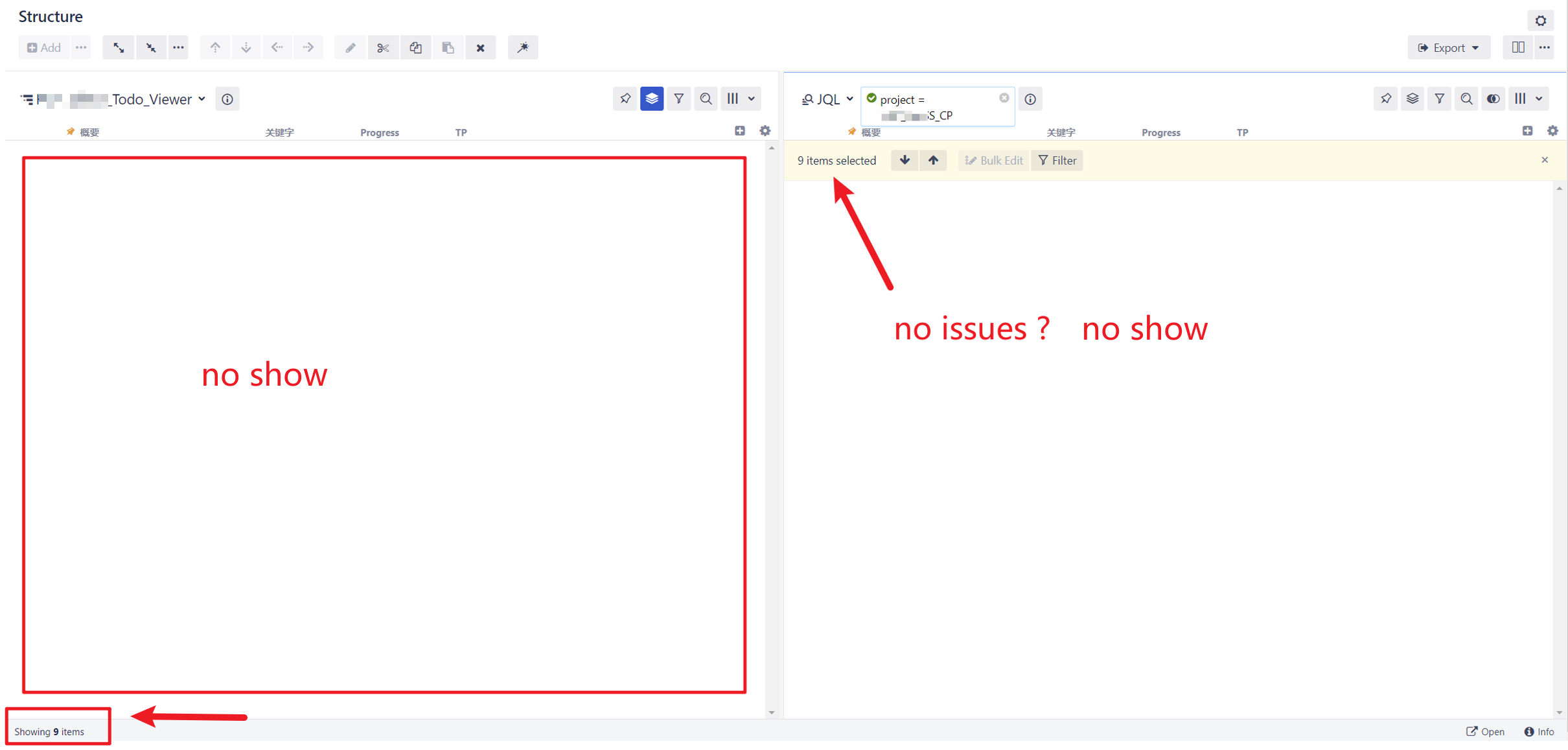Click the Collapse All icon in the toolbar
Image resolution: width=1568 pixels, height=750 pixels.
151,47
